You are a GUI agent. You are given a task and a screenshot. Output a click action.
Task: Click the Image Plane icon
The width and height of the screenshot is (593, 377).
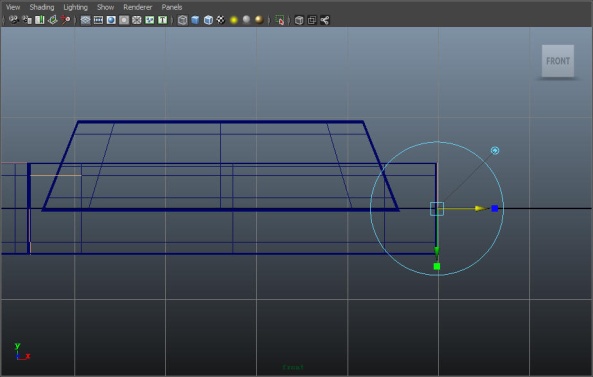click(x=53, y=20)
